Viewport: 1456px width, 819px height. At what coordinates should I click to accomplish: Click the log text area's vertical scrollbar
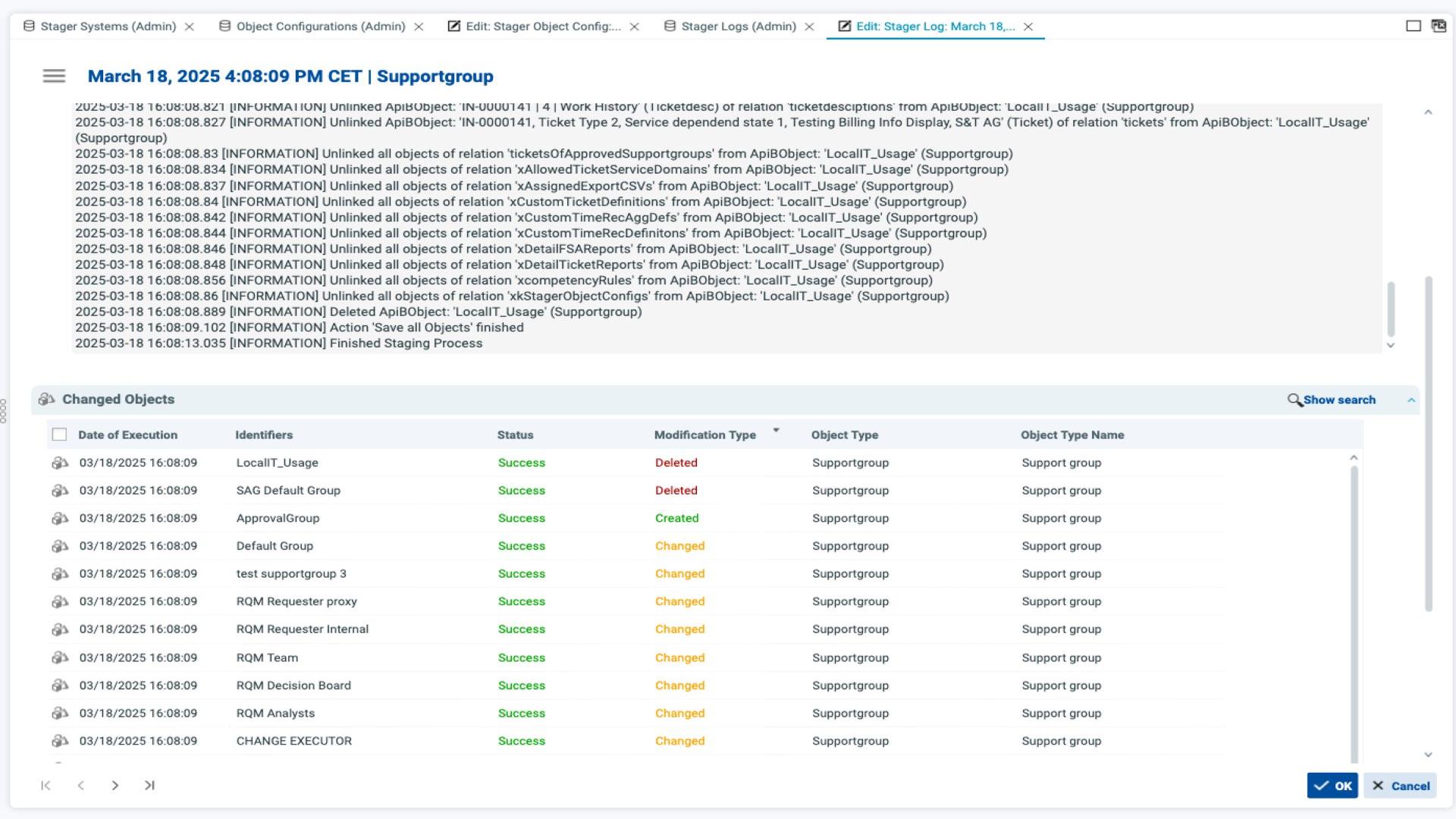coord(1391,309)
